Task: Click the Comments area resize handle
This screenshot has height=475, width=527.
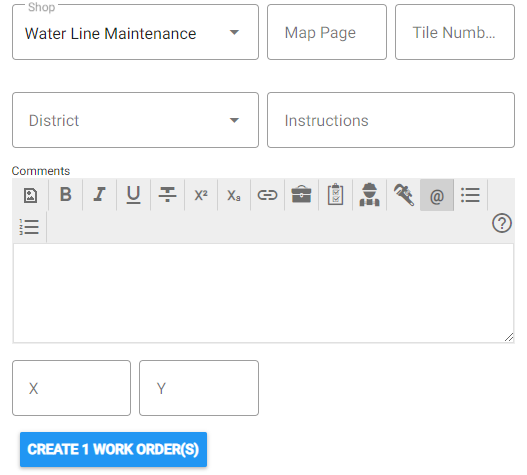Action: click(509, 338)
